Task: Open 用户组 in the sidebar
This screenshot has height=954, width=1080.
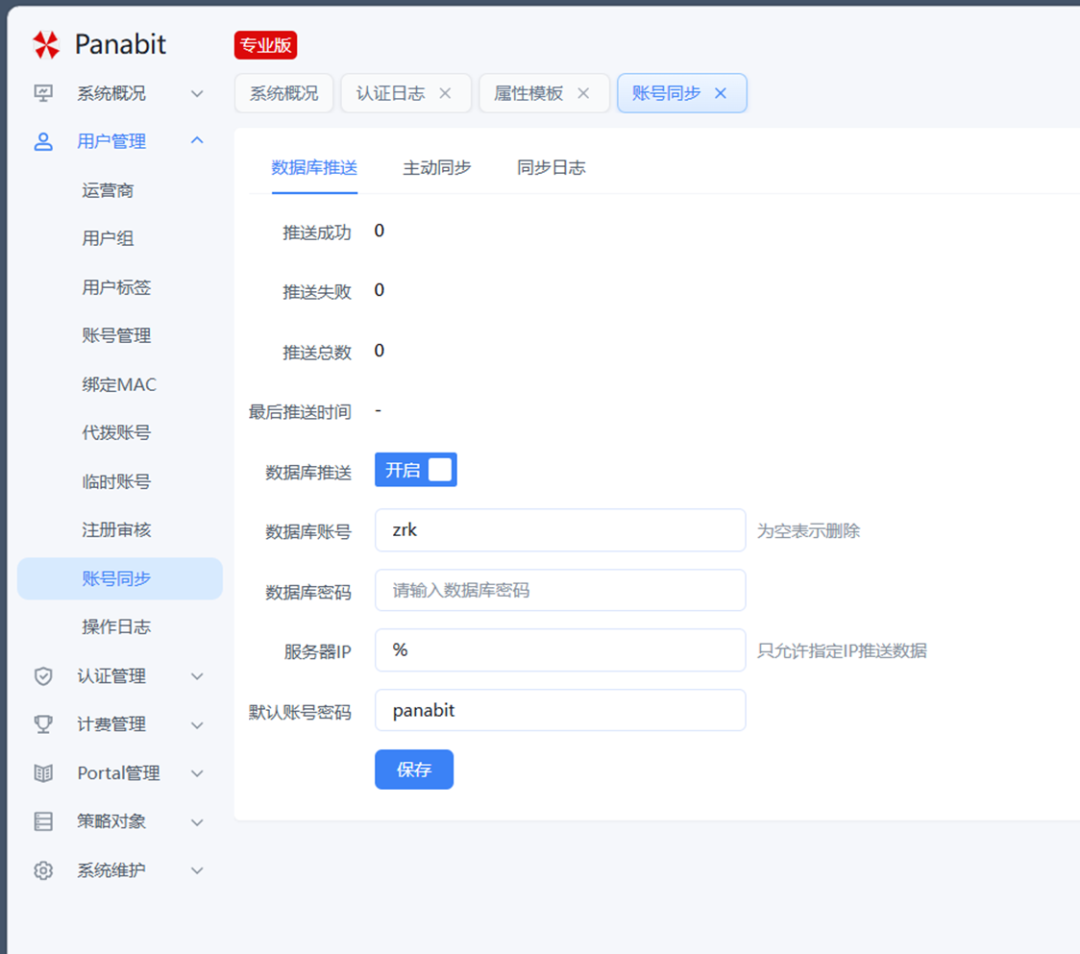Action: 107,238
